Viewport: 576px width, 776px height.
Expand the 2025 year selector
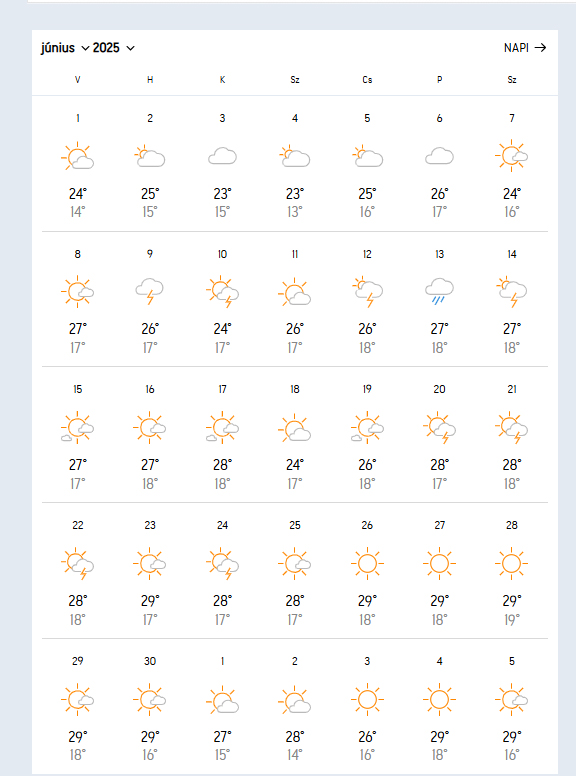click(113, 48)
